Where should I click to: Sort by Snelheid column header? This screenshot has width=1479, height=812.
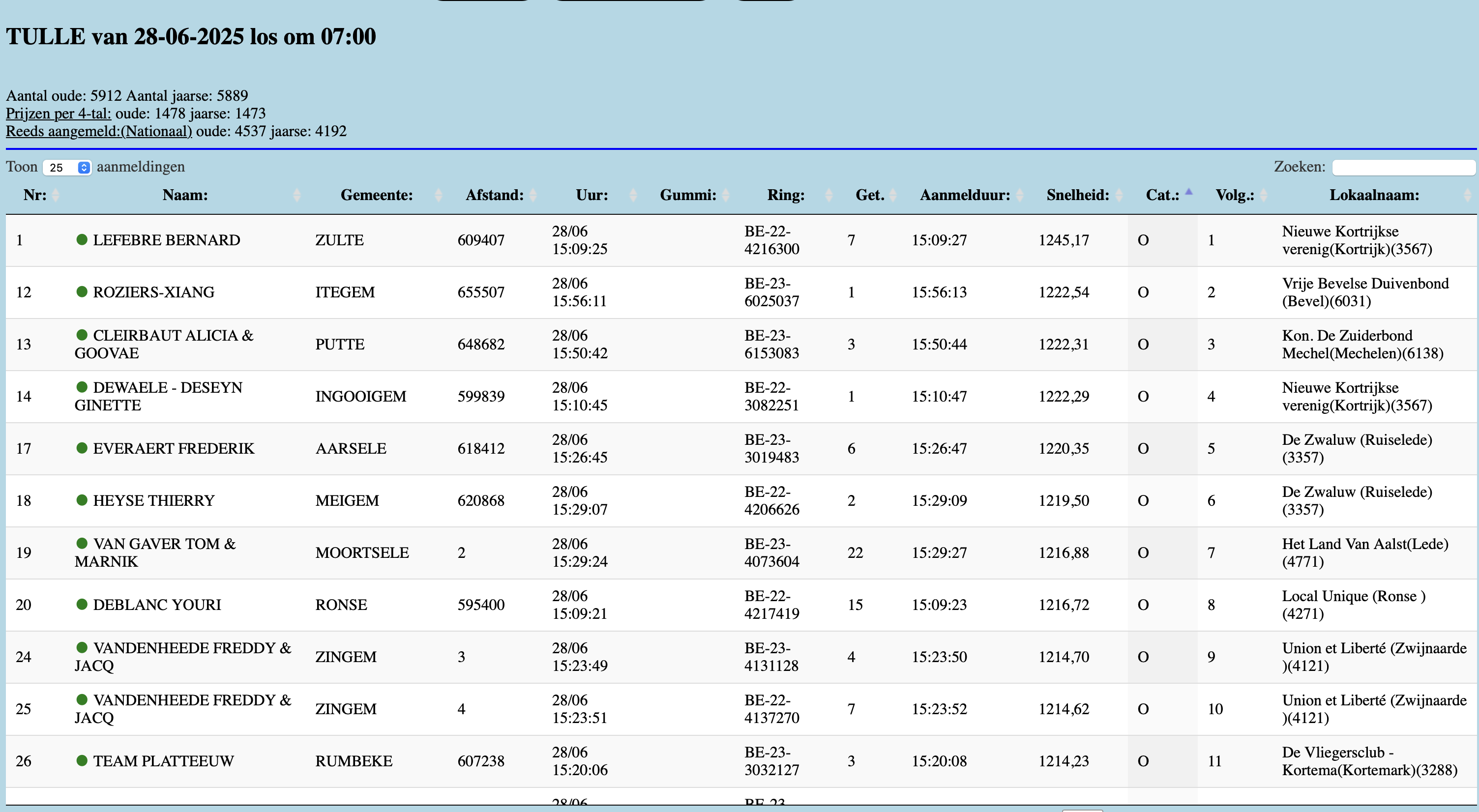tap(1077, 195)
